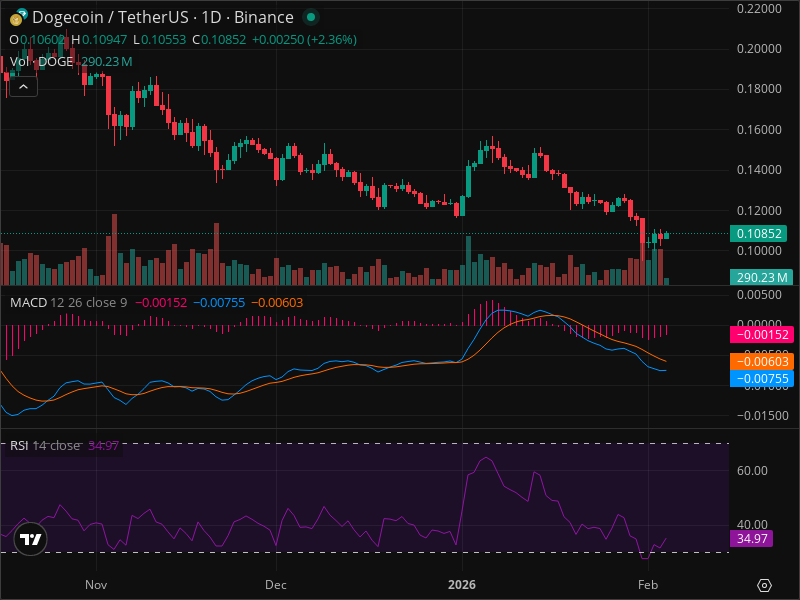Click the 2026 year marker on time axis
The image size is (800, 600).
[x=462, y=585]
